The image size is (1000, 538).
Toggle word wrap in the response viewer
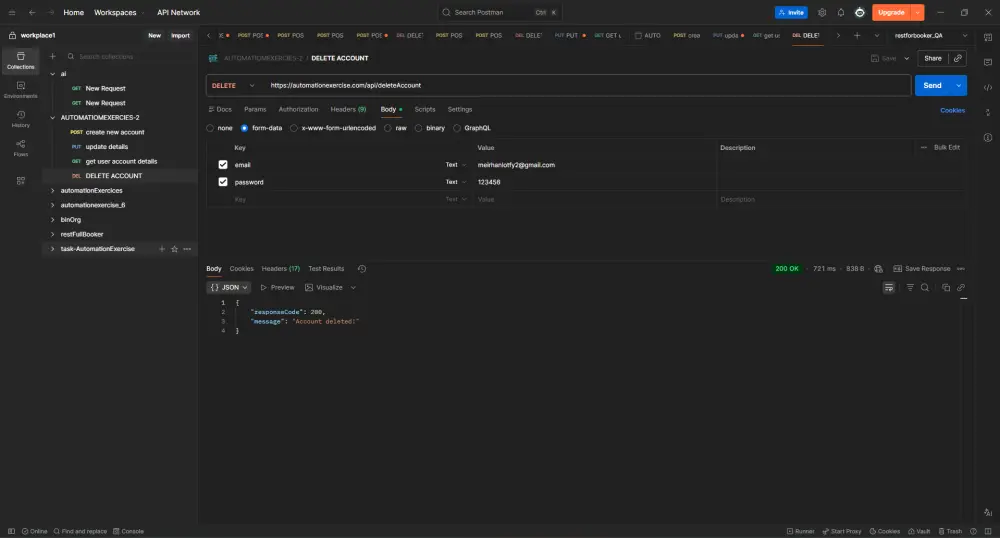[889, 287]
